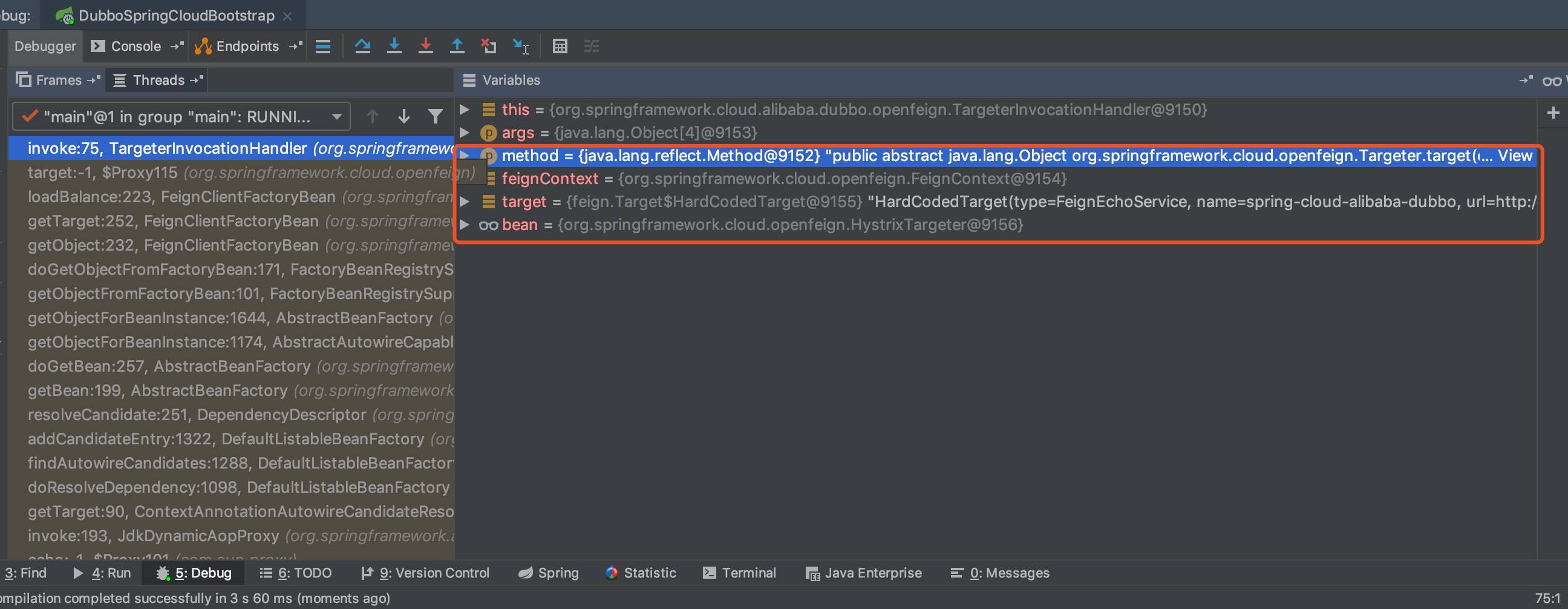
Task: Open the Evaluate Expression calculator icon
Action: 560,46
